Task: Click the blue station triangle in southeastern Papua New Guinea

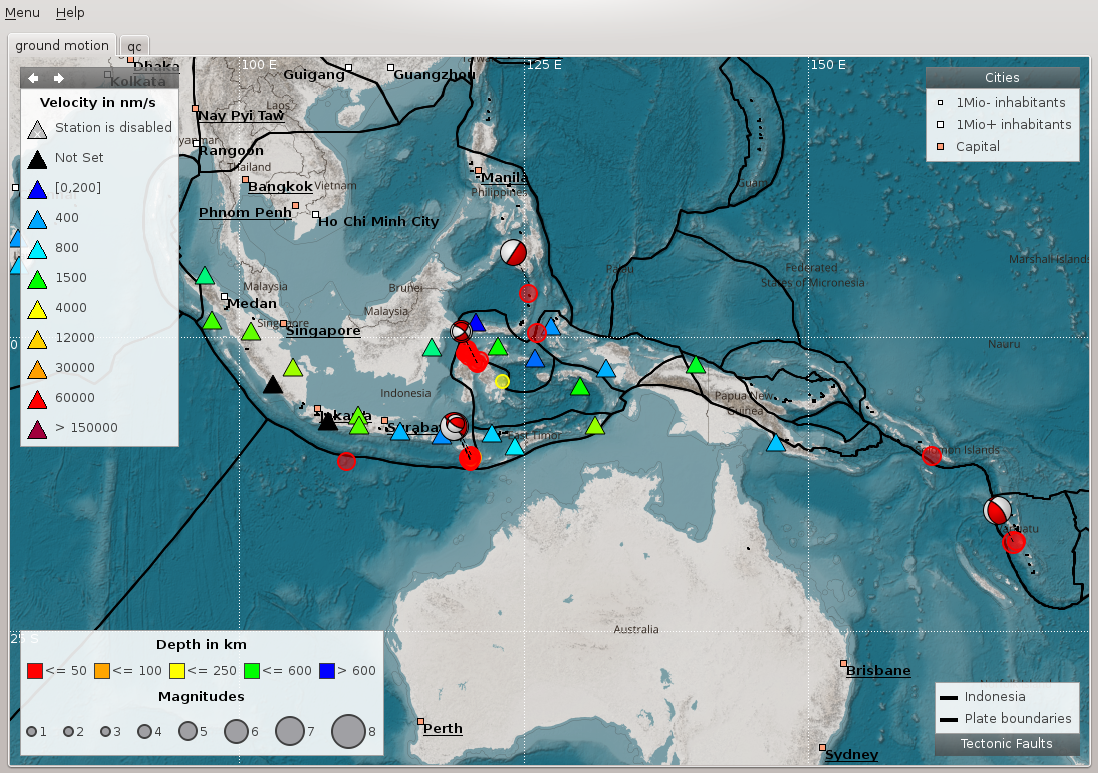Action: click(775, 443)
